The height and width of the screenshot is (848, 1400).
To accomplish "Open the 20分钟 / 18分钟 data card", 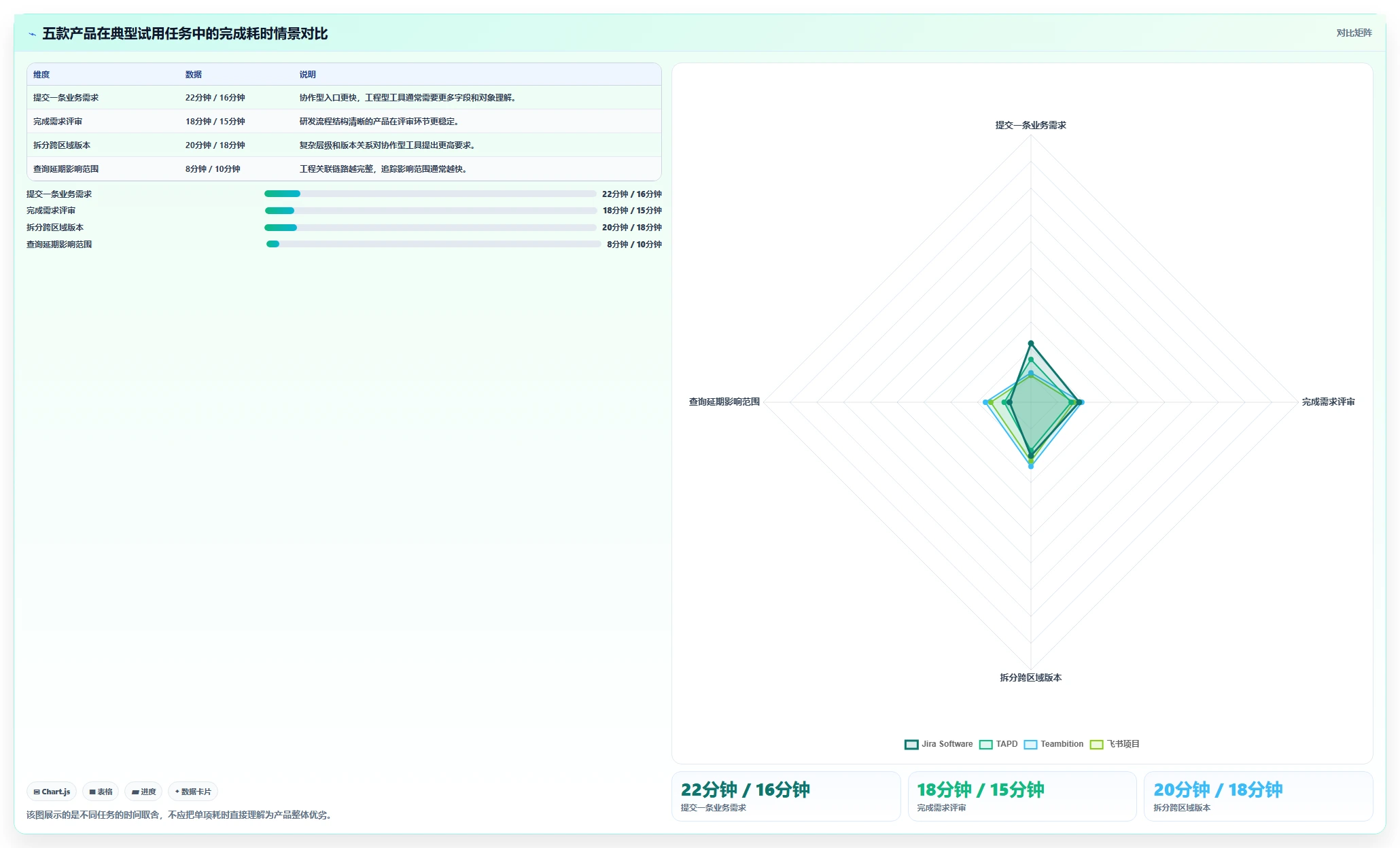I will pos(1258,796).
